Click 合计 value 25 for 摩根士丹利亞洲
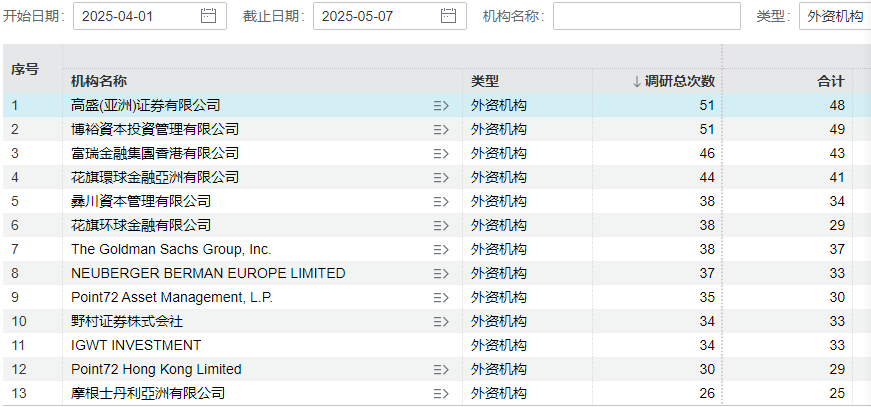 click(837, 393)
